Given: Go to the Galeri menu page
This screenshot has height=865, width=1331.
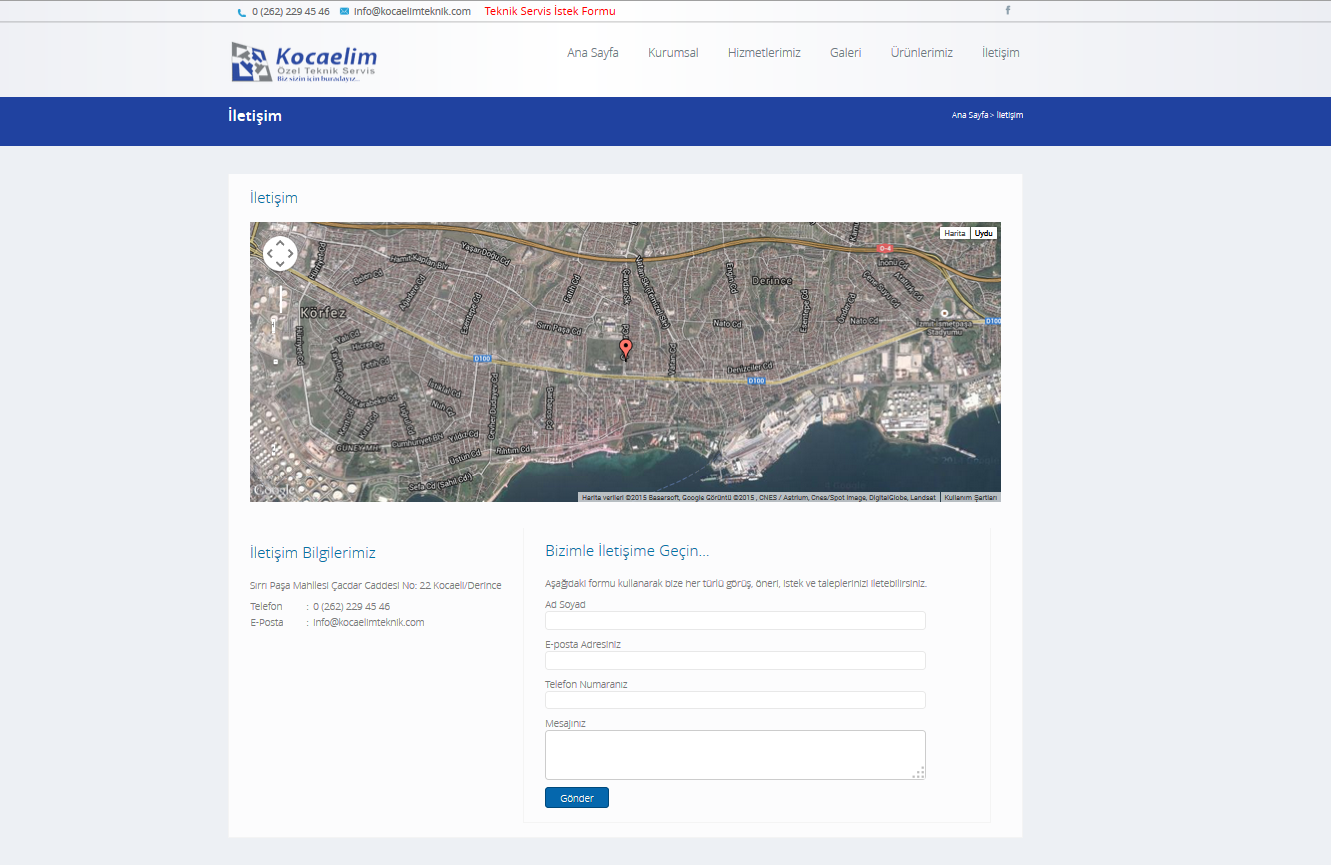Looking at the screenshot, I should click(845, 53).
